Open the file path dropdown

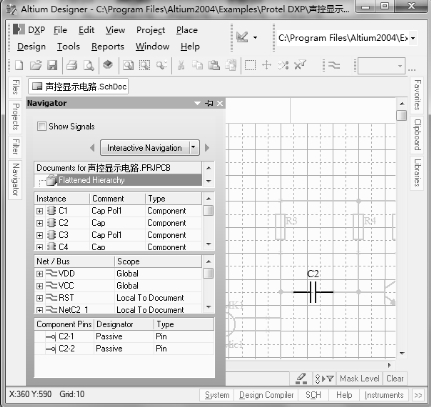coord(413,38)
